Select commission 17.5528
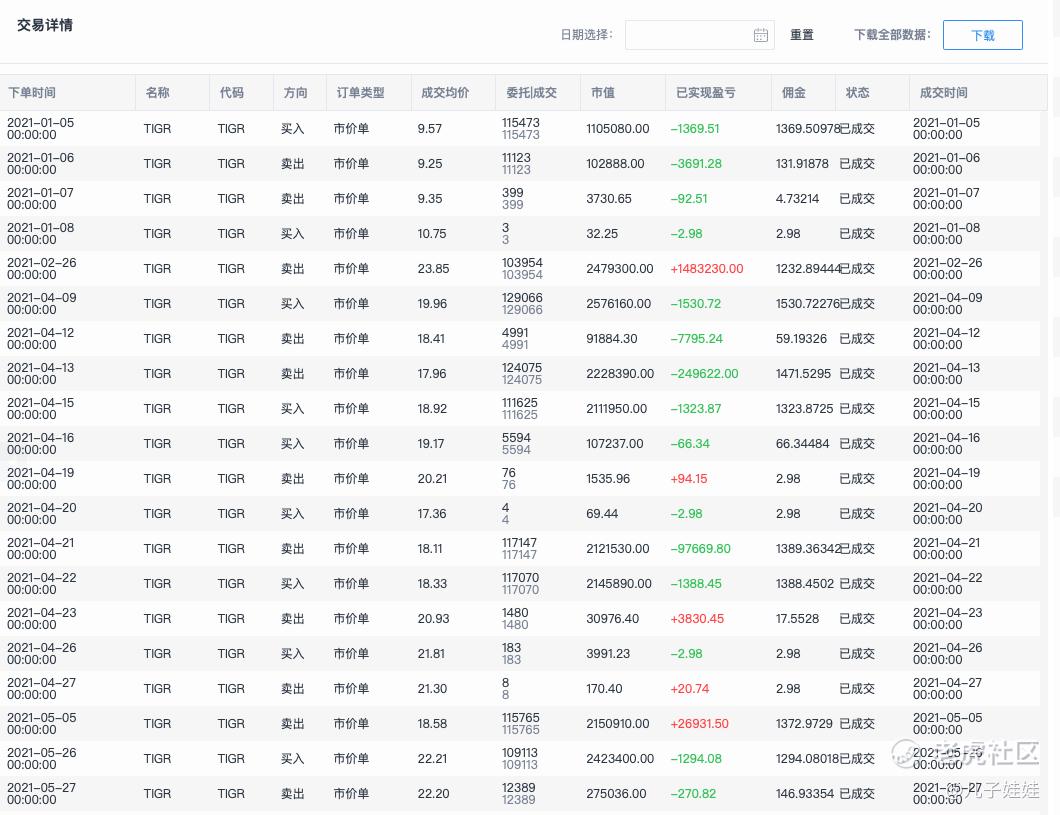This screenshot has height=815, width=1060. click(x=798, y=619)
